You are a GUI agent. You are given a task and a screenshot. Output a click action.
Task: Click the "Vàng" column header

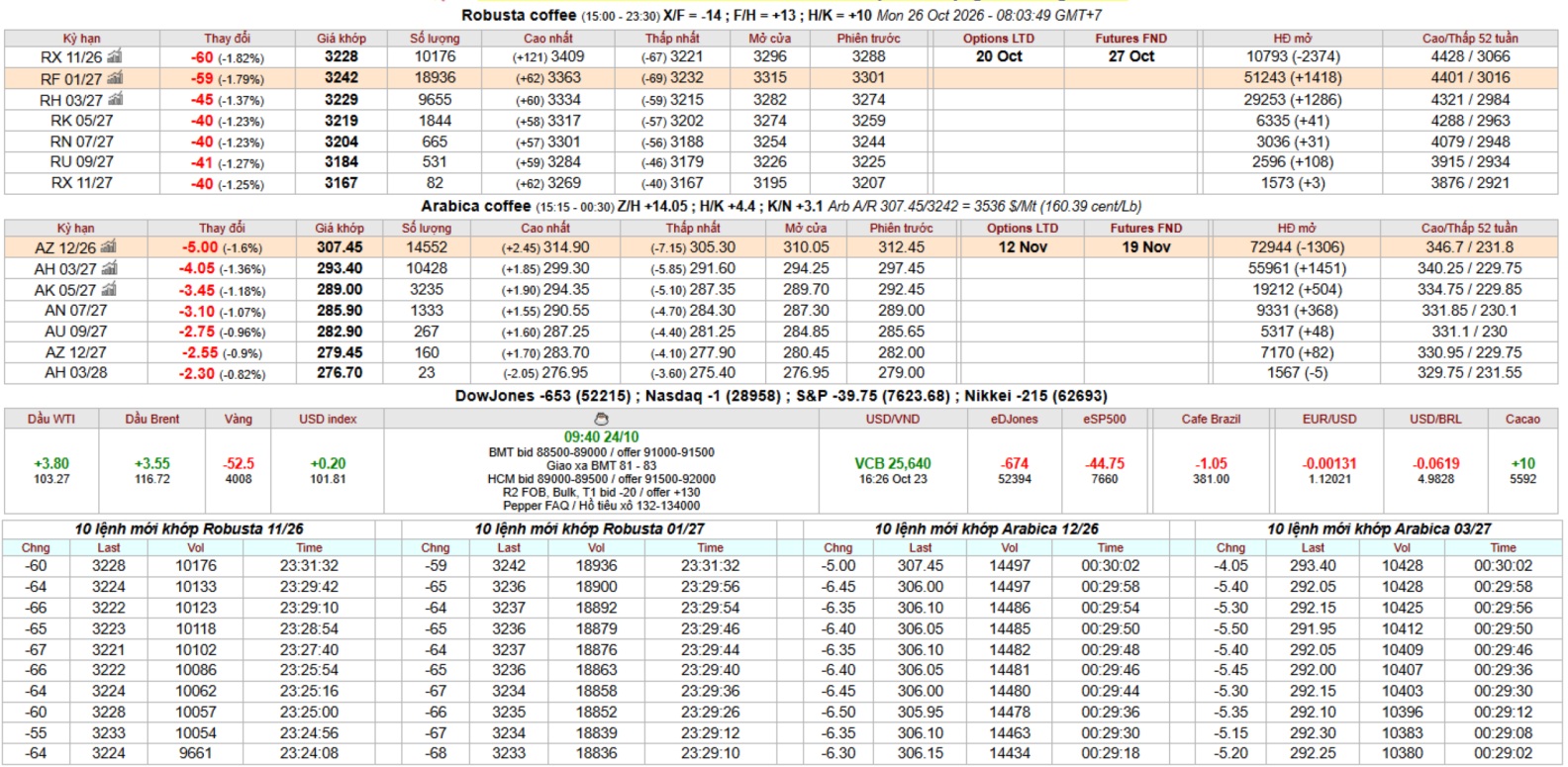tap(239, 420)
